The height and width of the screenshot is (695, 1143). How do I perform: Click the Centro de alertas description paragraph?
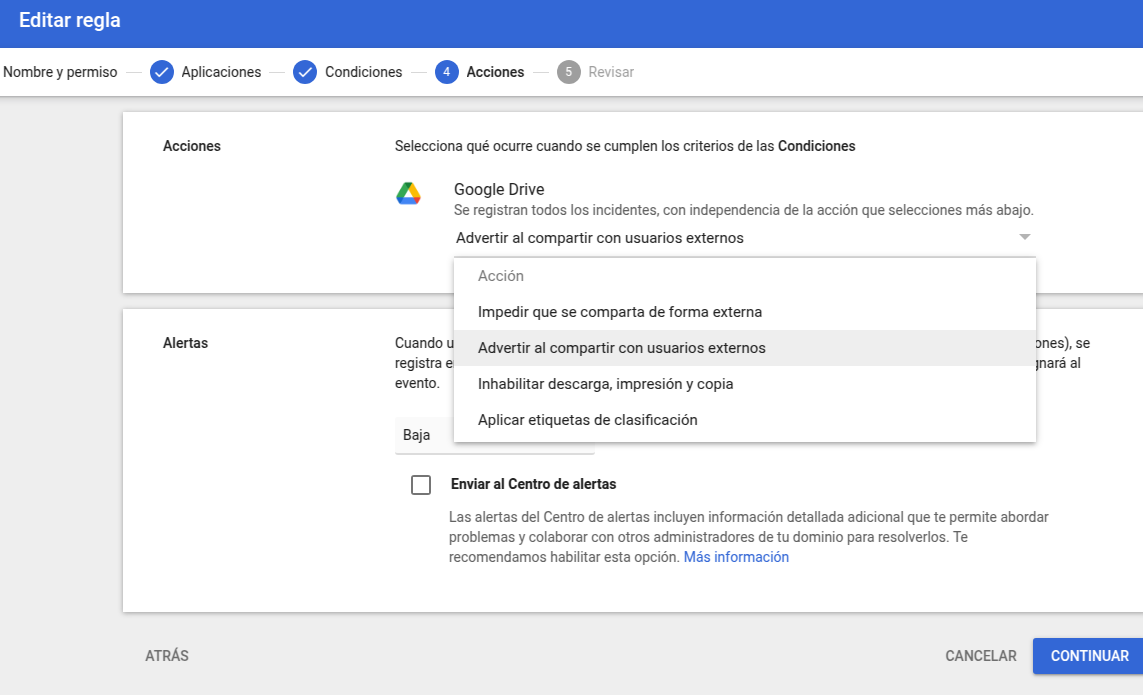pos(749,537)
